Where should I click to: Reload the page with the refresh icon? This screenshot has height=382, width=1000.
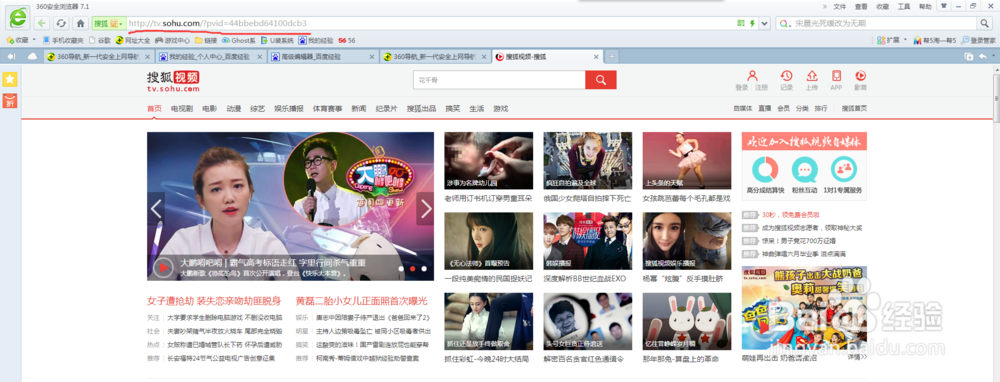[61, 23]
